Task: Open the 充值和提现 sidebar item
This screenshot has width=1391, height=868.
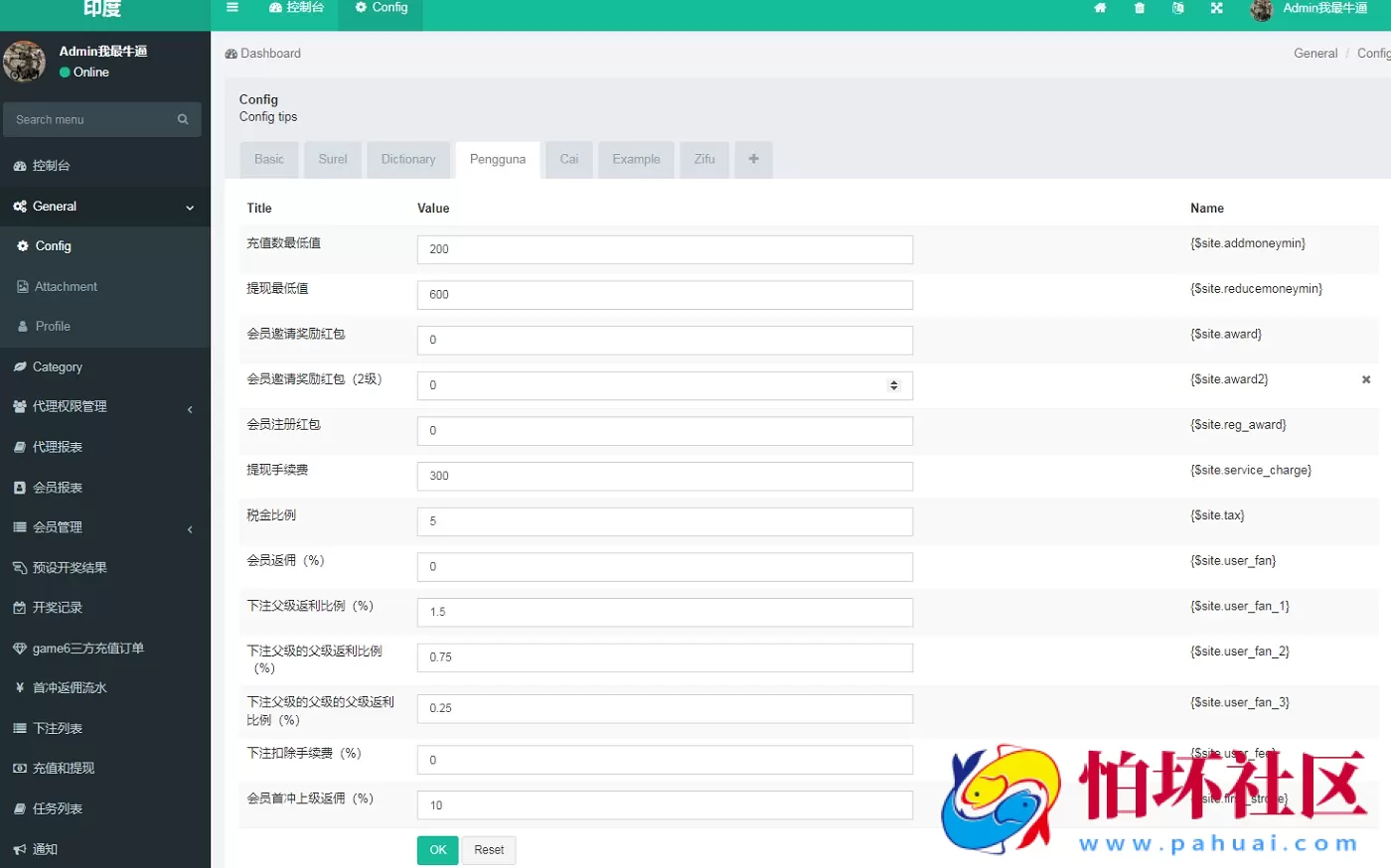Action: coord(64,769)
